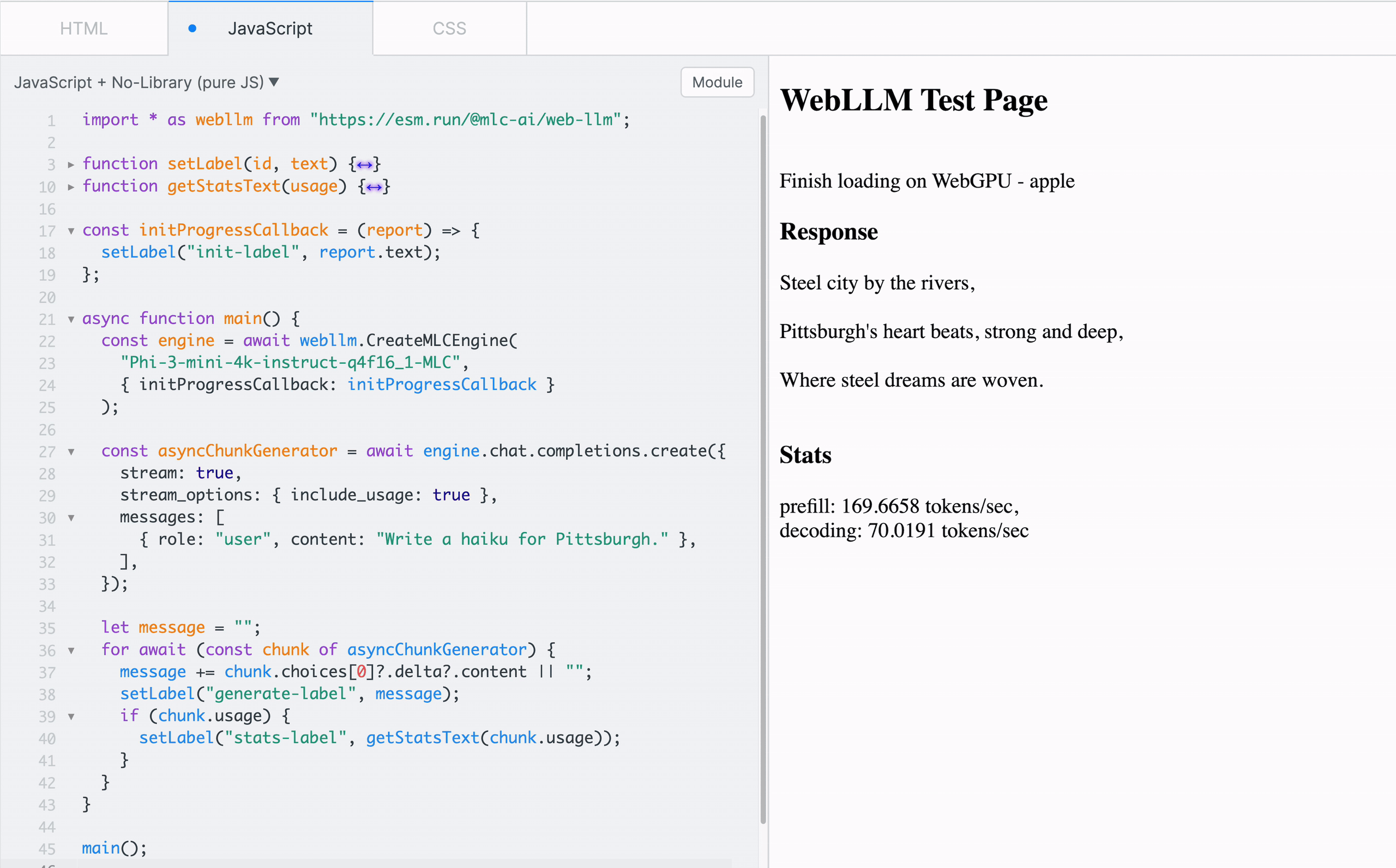Click the Response heading in preview
Image resolution: width=1396 pixels, height=868 pixels.
[x=828, y=231]
